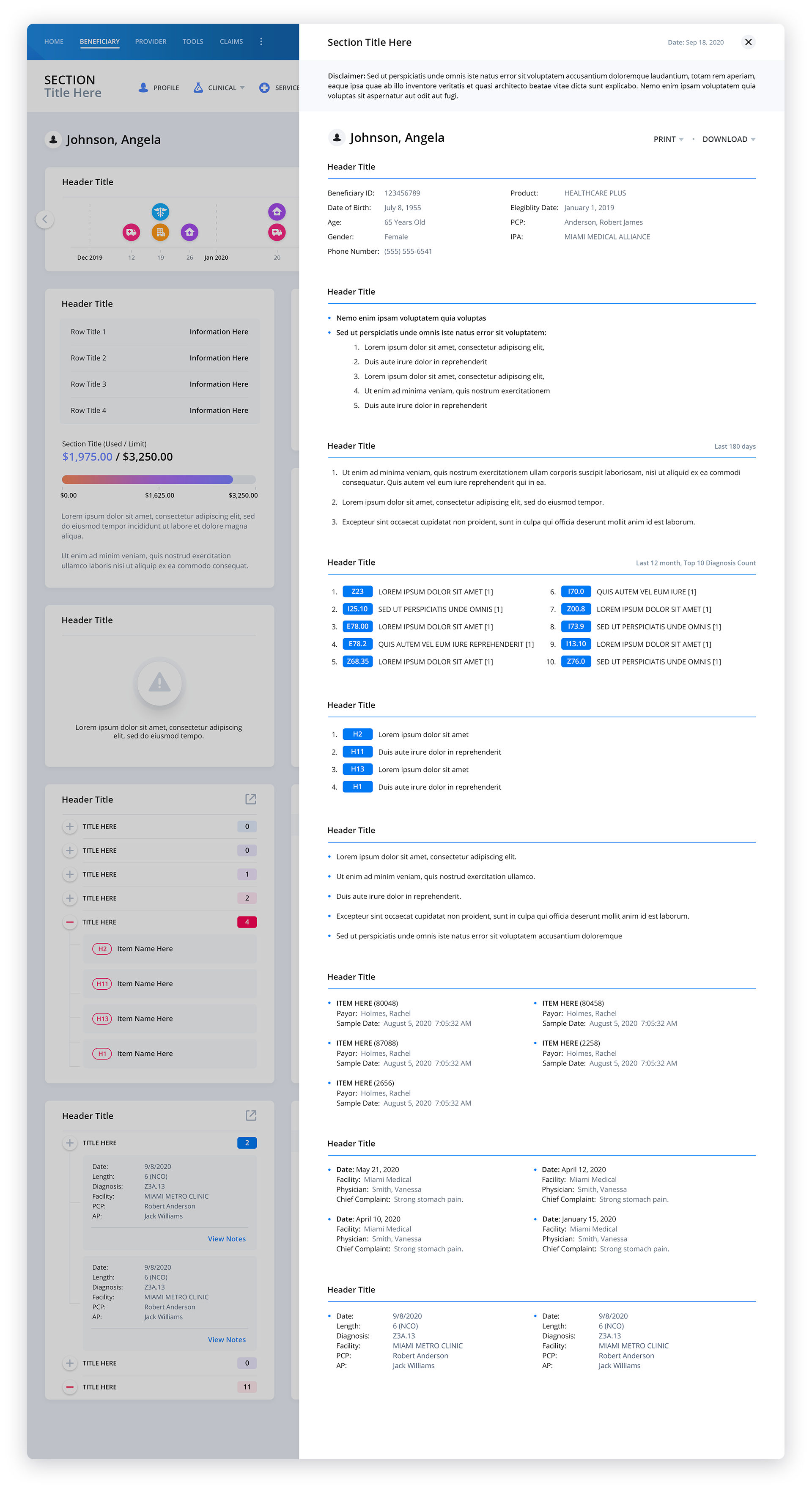This screenshot has height=1485, width=812.
Task: Select the blue caduceus event on the timeline
Action: point(160,212)
